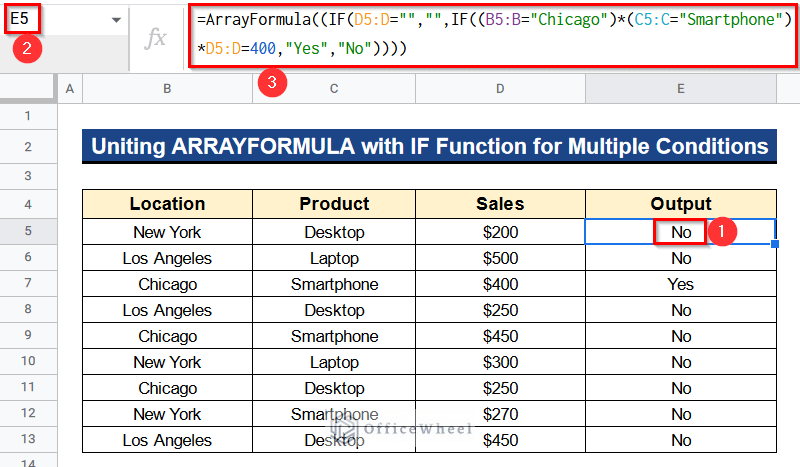Screen dimensions: 800x467
Task: Select row 3 header
Action: point(28,176)
